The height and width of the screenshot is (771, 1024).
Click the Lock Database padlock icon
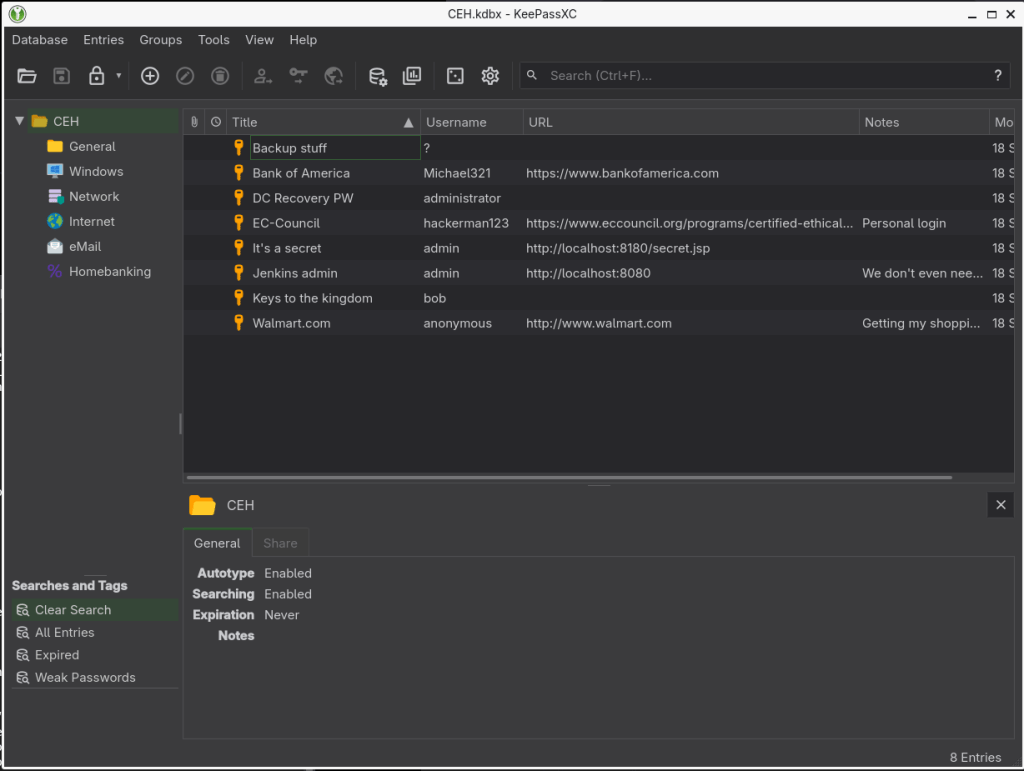[96, 76]
